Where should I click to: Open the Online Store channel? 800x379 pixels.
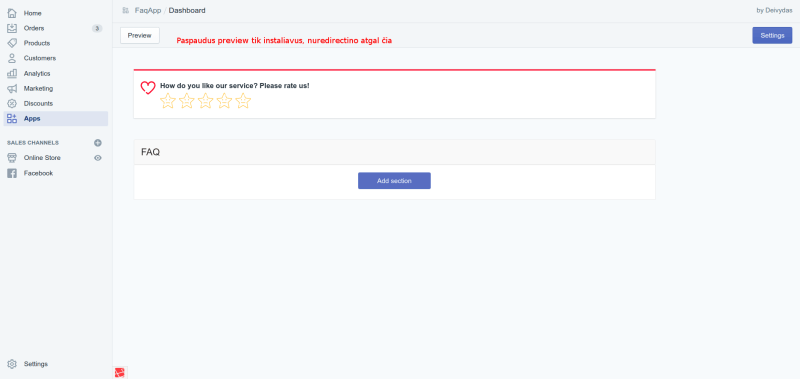(42, 158)
